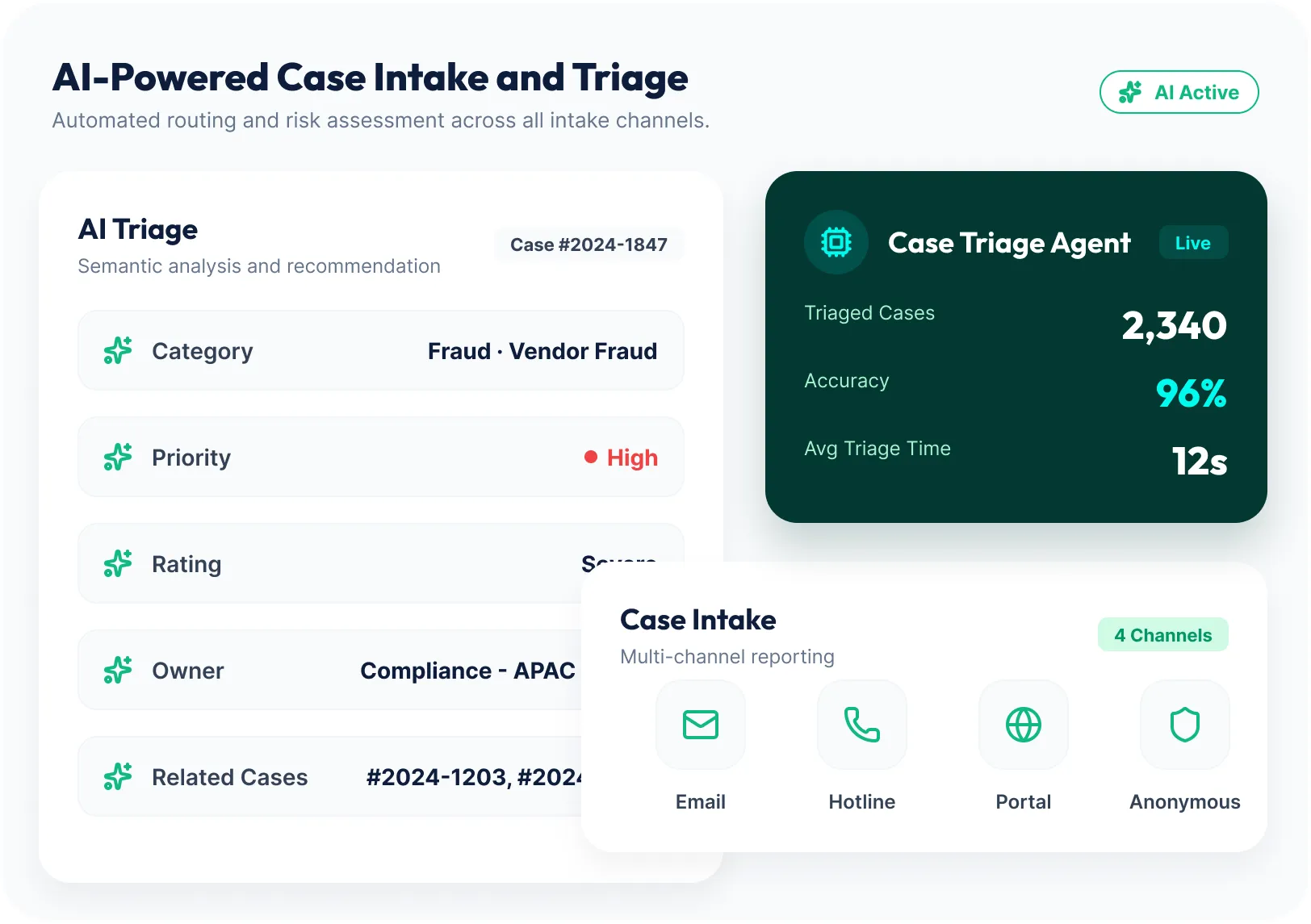Click the Live status badge

click(1193, 243)
